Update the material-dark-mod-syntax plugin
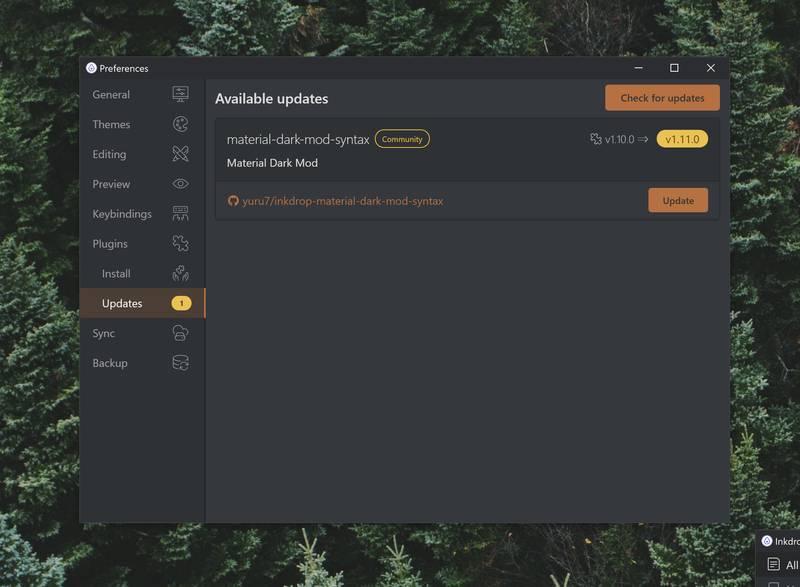The width and height of the screenshot is (800, 587). pyautogui.click(x=678, y=200)
